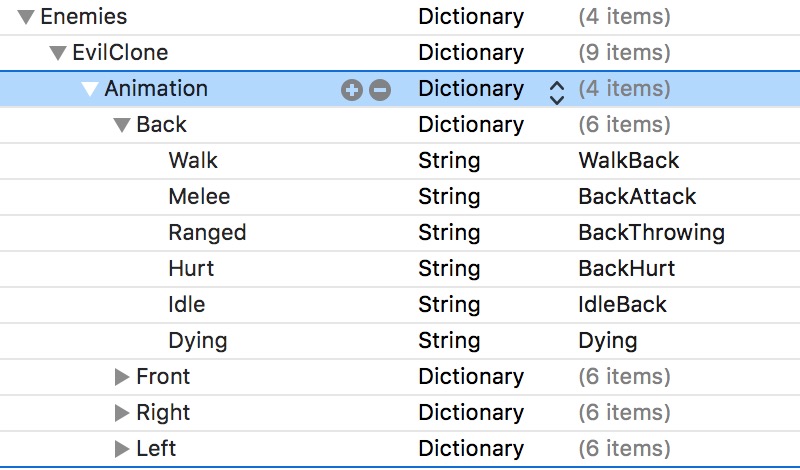The height and width of the screenshot is (470, 800).
Task: Click the minus icon on Animation row
Action: (379, 90)
